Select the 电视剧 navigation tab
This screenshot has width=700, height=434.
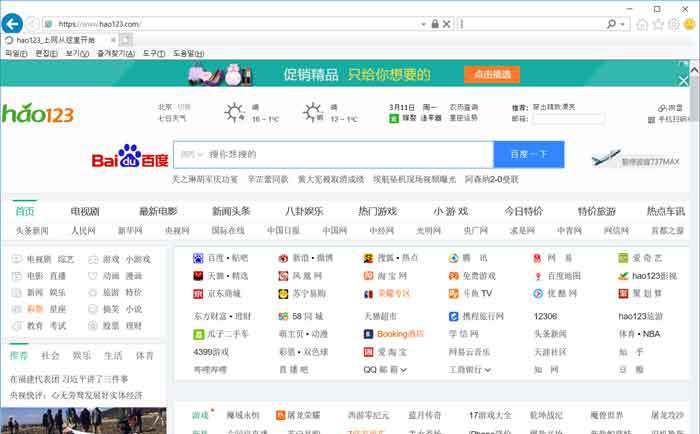click(85, 211)
